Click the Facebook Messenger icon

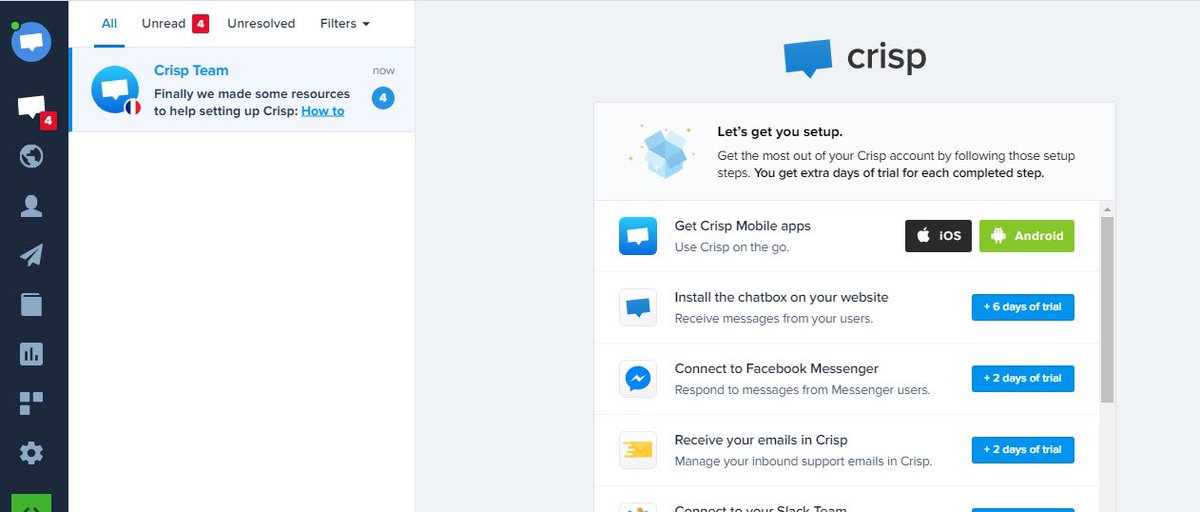638,379
